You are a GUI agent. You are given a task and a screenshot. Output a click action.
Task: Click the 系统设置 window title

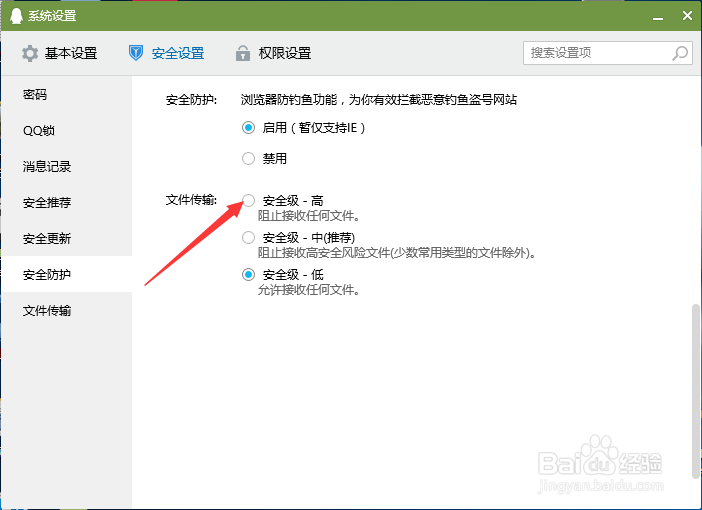point(52,16)
